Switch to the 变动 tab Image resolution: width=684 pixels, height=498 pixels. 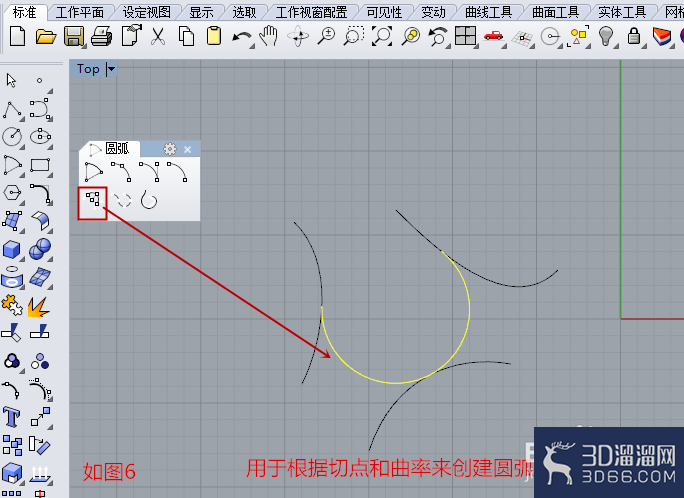click(433, 12)
